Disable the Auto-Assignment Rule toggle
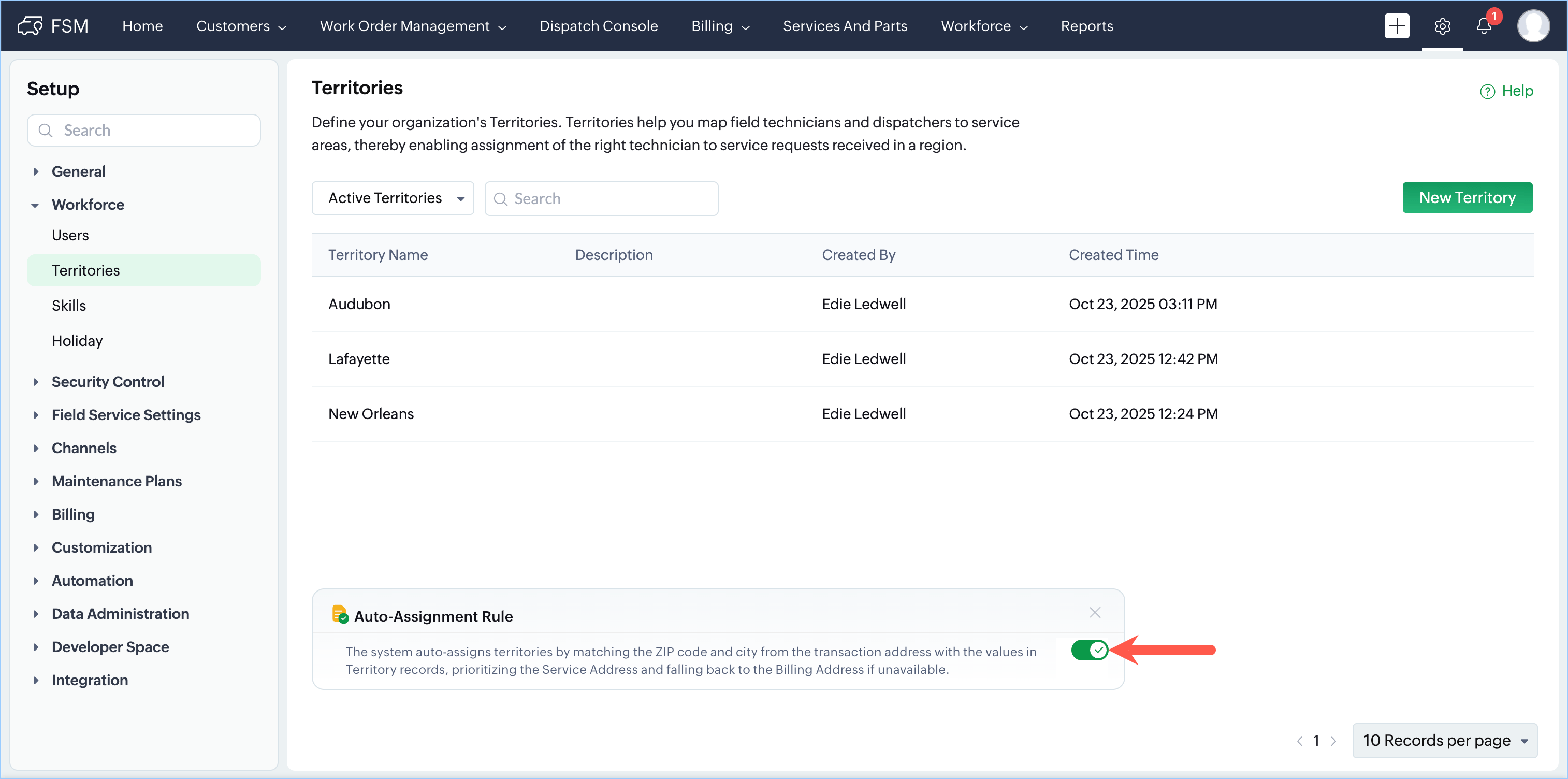The height and width of the screenshot is (779, 1568). pos(1089,650)
